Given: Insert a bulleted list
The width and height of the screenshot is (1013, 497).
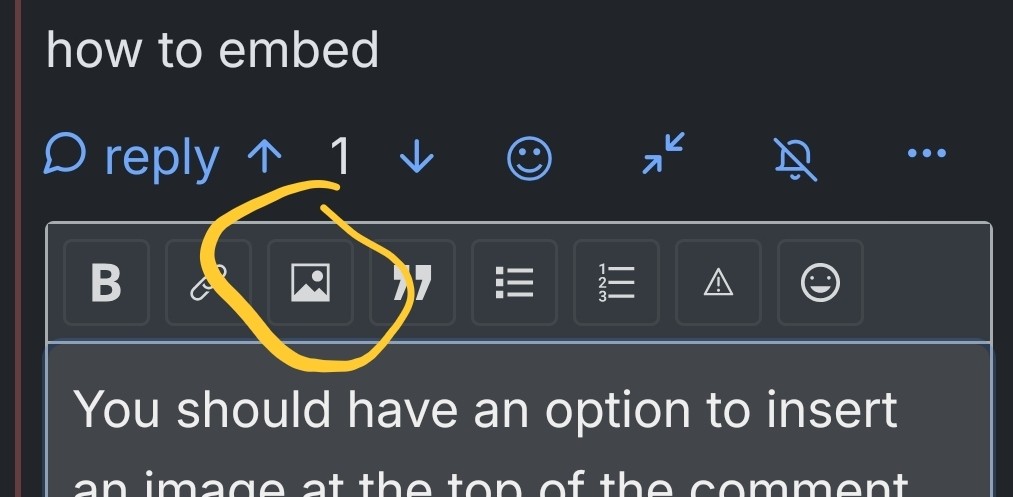Looking at the screenshot, I should point(514,282).
